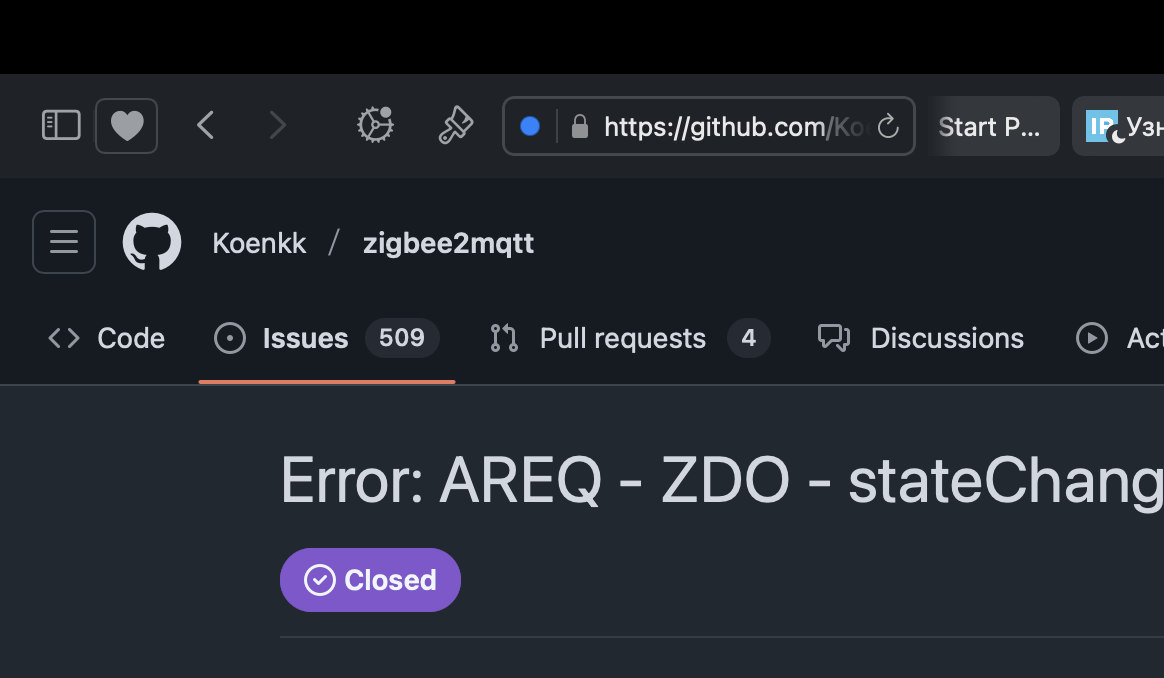1164x678 pixels.
Task: Open GitHub hamburger navigation menu
Action: point(64,242)
